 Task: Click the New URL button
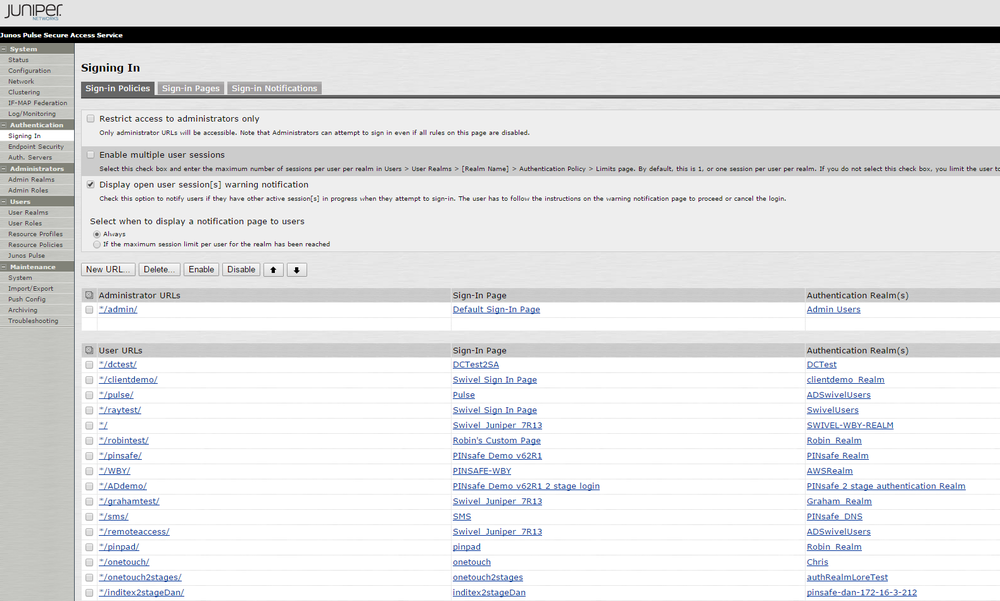tap(108, 269)
